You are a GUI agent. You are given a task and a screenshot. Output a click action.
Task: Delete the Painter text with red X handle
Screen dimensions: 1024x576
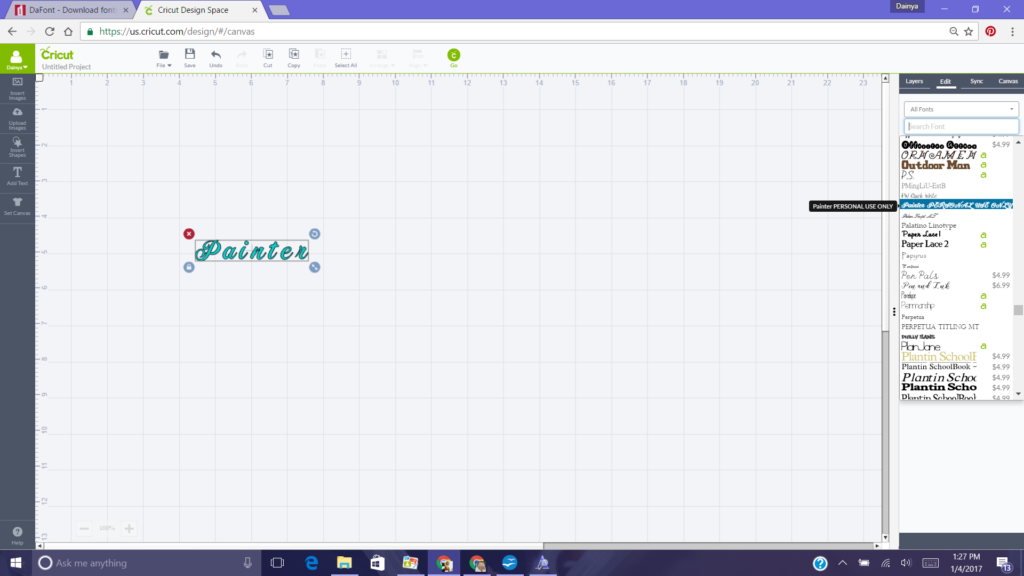(x=189, y=234)
